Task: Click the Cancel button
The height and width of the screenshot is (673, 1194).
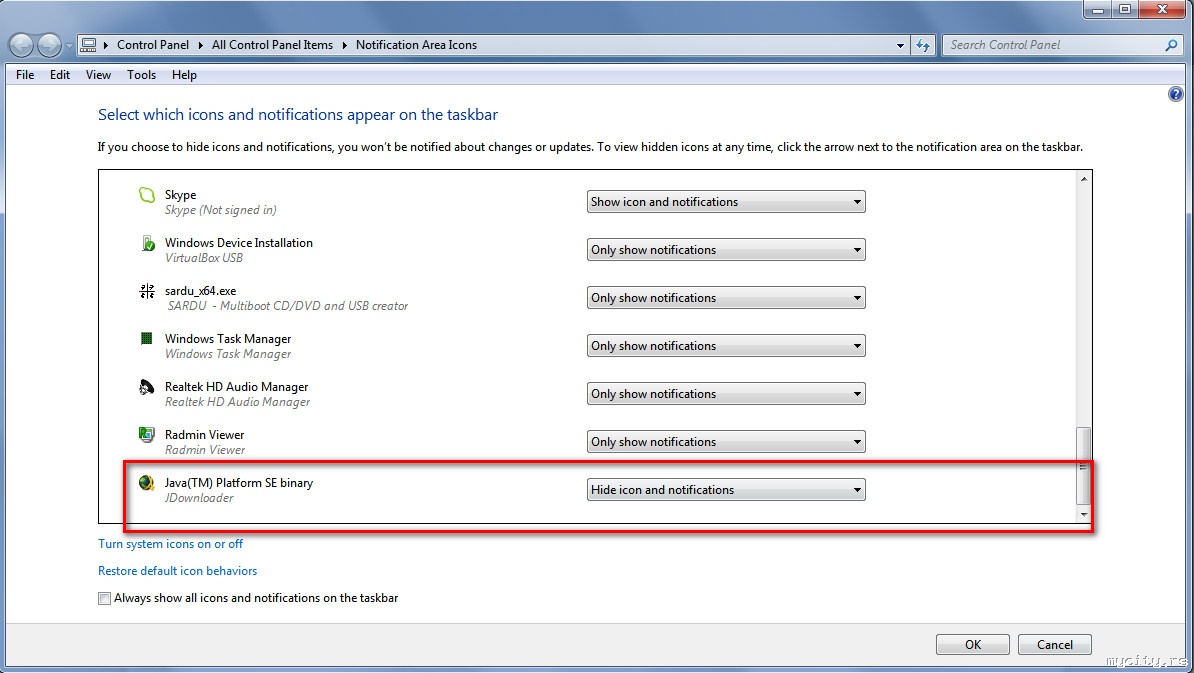Action: click(1055, 644)
